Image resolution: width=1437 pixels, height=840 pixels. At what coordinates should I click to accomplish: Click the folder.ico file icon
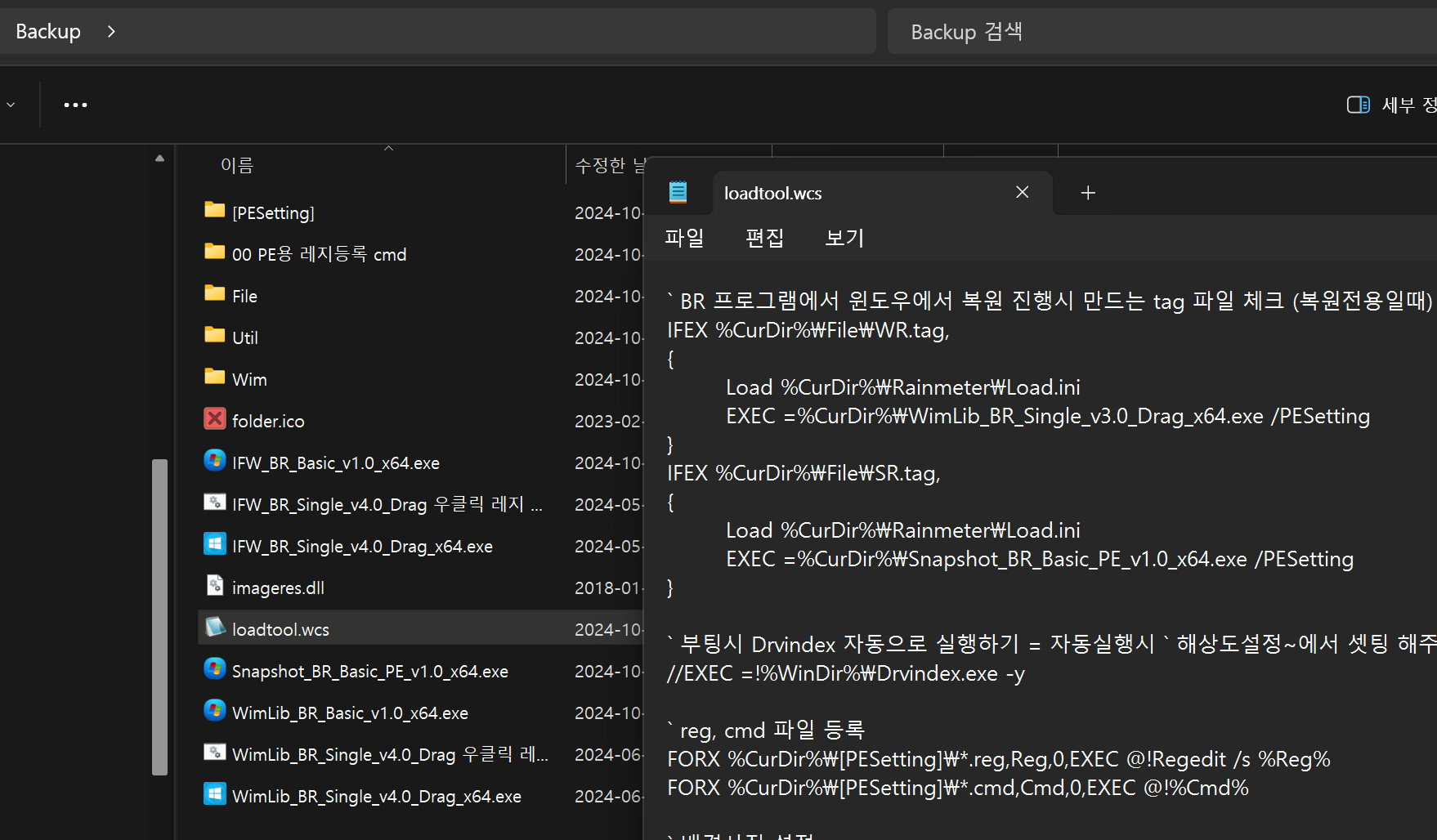pyautogui.click(x=214, y=419)
